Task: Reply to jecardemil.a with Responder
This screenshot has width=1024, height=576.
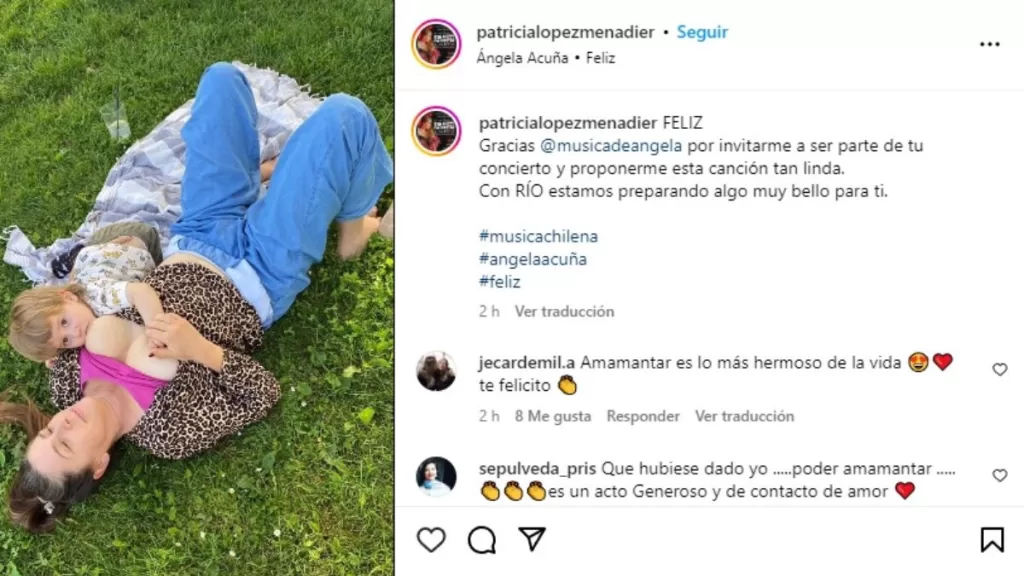Action: click(x=643, y=416)
